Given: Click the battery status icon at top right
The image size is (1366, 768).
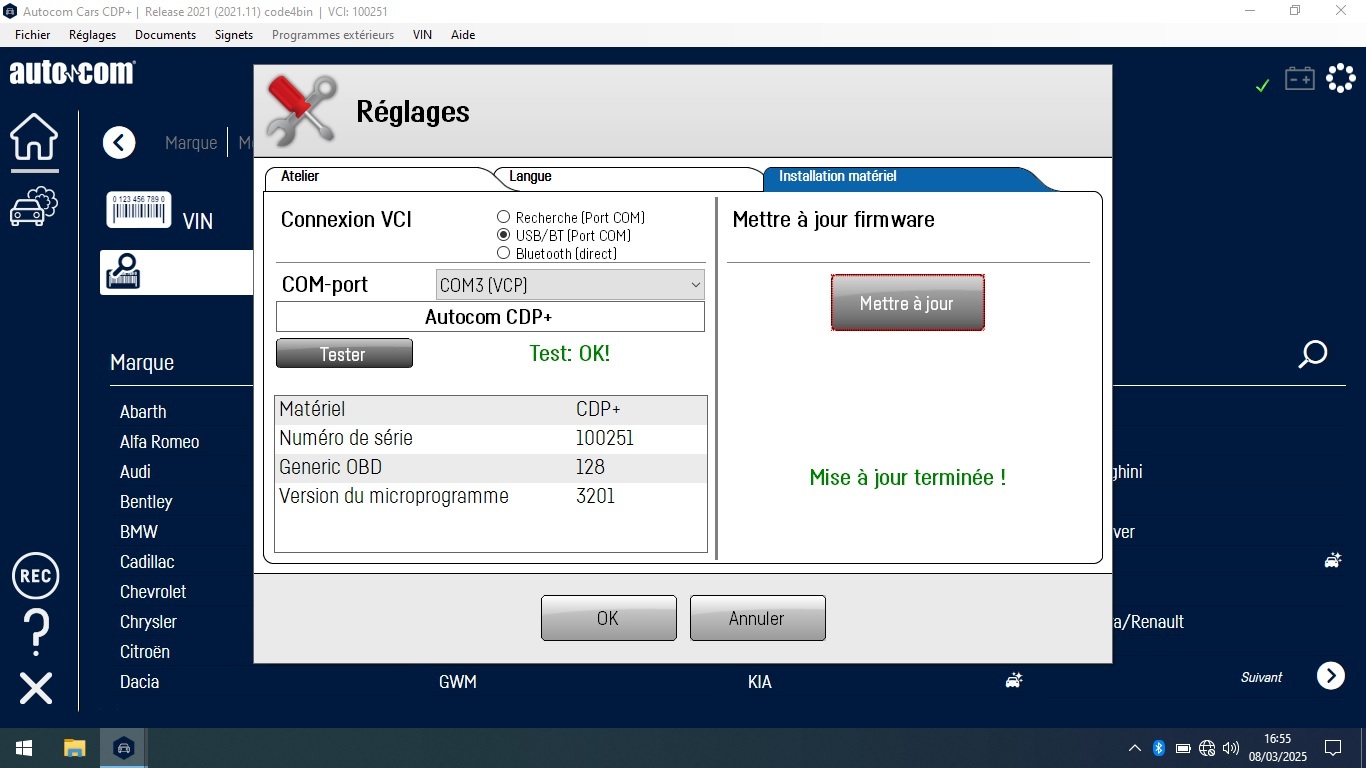Looking at the screenshot, I should tap(1300, 78).
